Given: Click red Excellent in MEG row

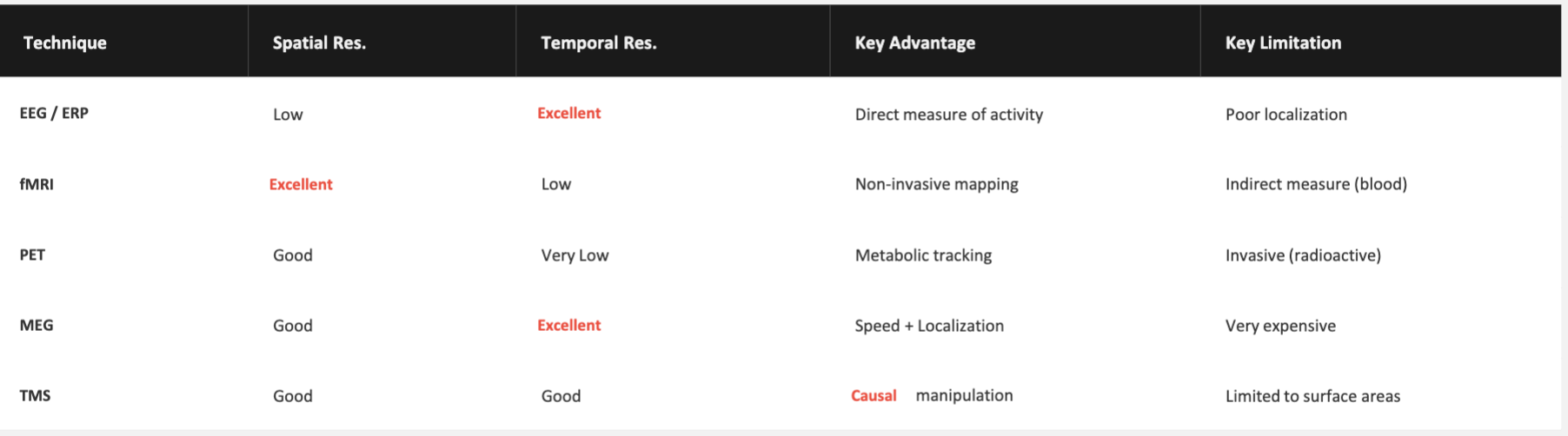Looking at the screenshot, I should point(568,325).
